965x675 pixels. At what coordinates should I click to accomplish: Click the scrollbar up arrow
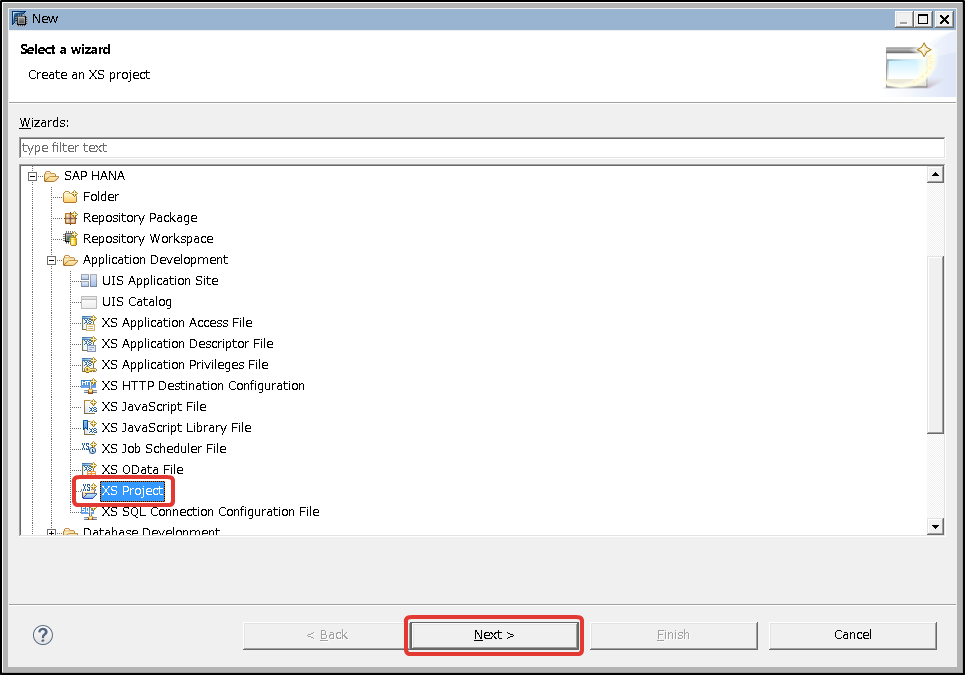[935, 175]
